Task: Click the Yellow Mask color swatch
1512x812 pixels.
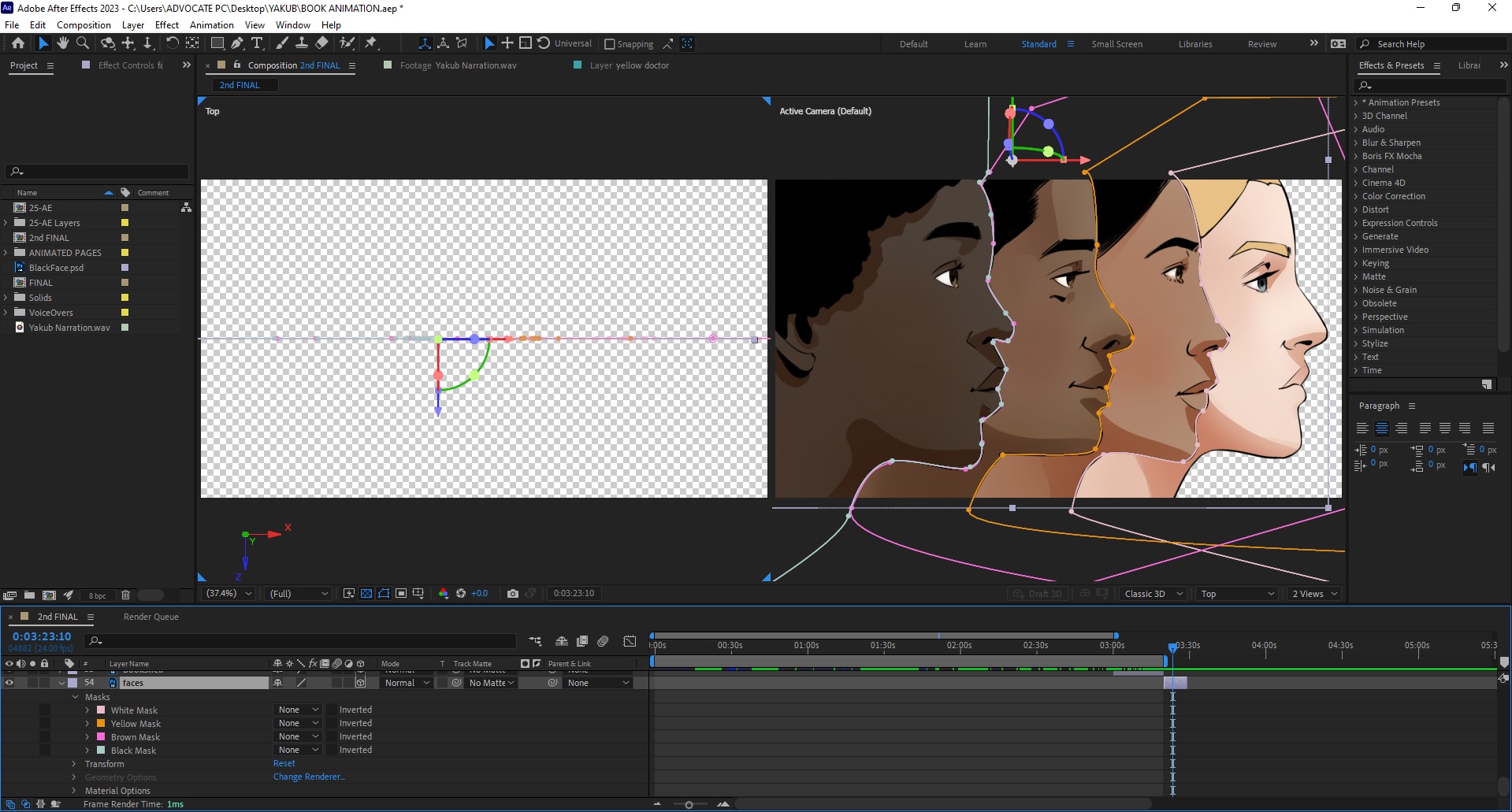Action: (102, 723)
